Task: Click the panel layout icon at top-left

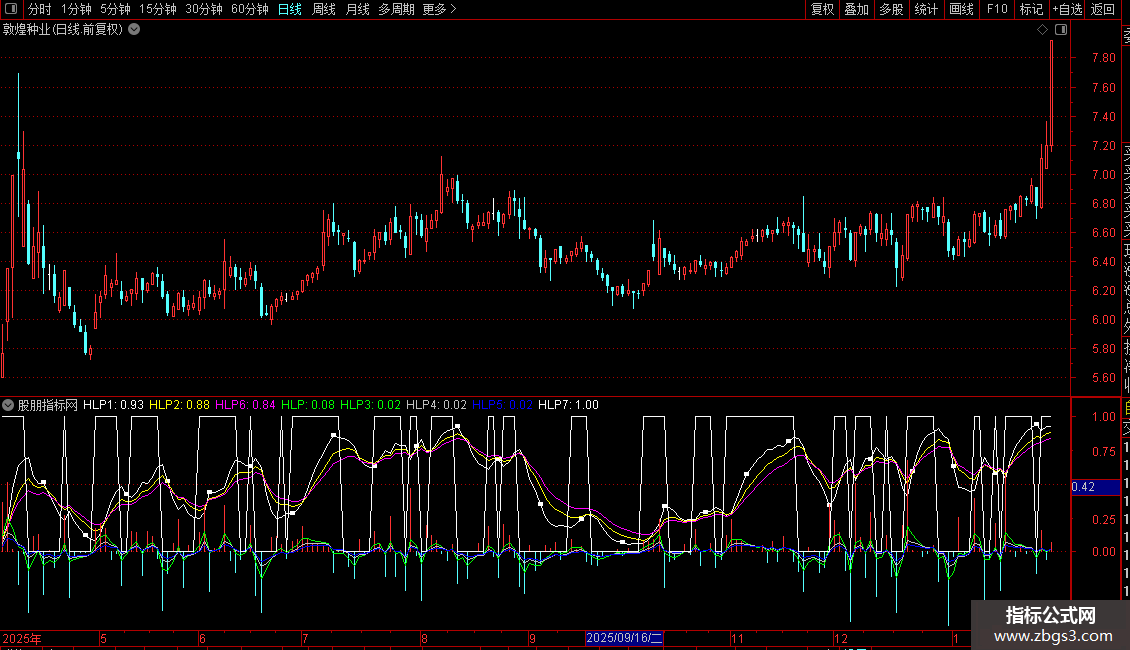Action: [11, 9]
